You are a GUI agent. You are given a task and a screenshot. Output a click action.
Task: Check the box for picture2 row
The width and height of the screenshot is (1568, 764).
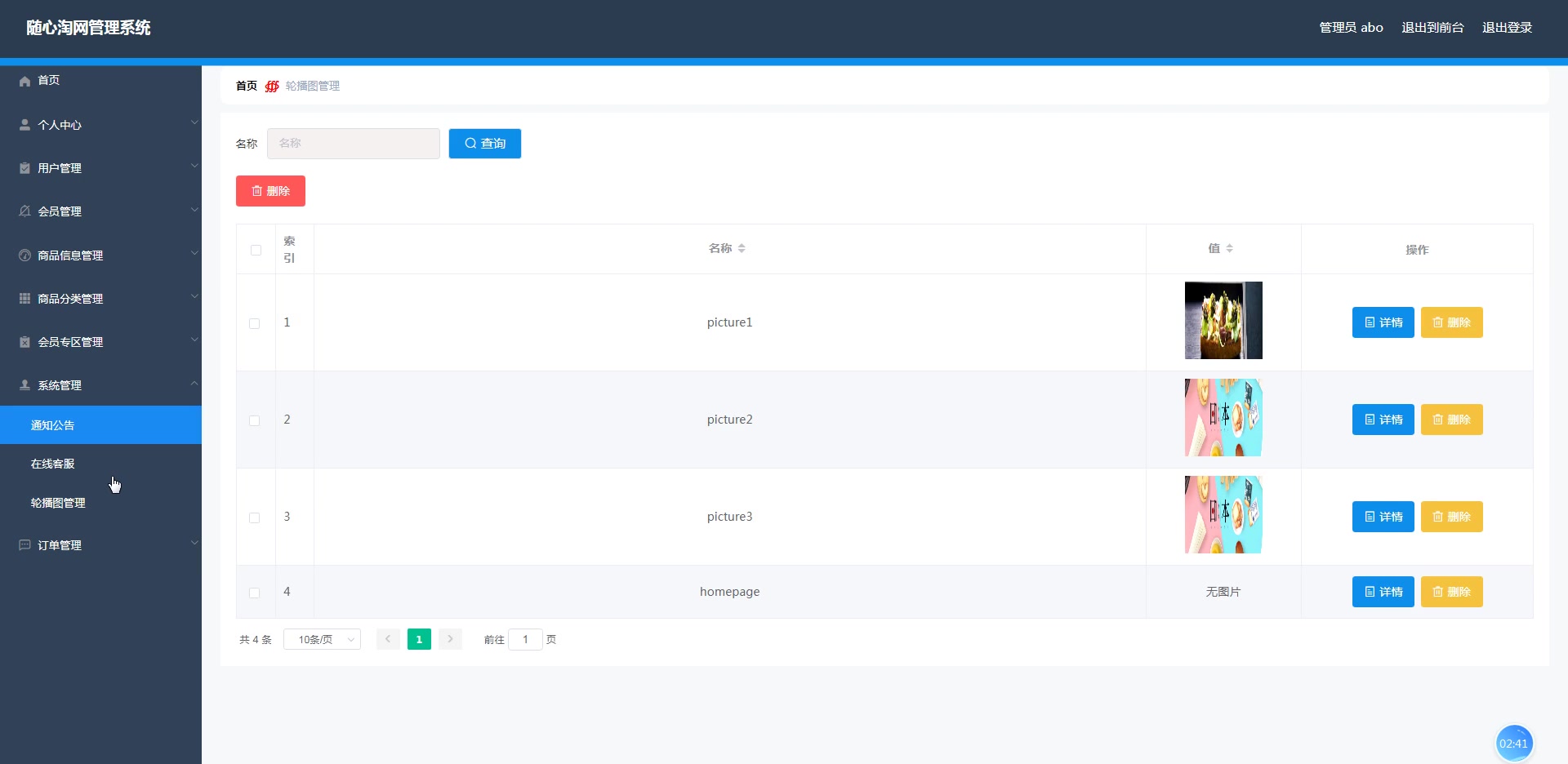(255, 420)
